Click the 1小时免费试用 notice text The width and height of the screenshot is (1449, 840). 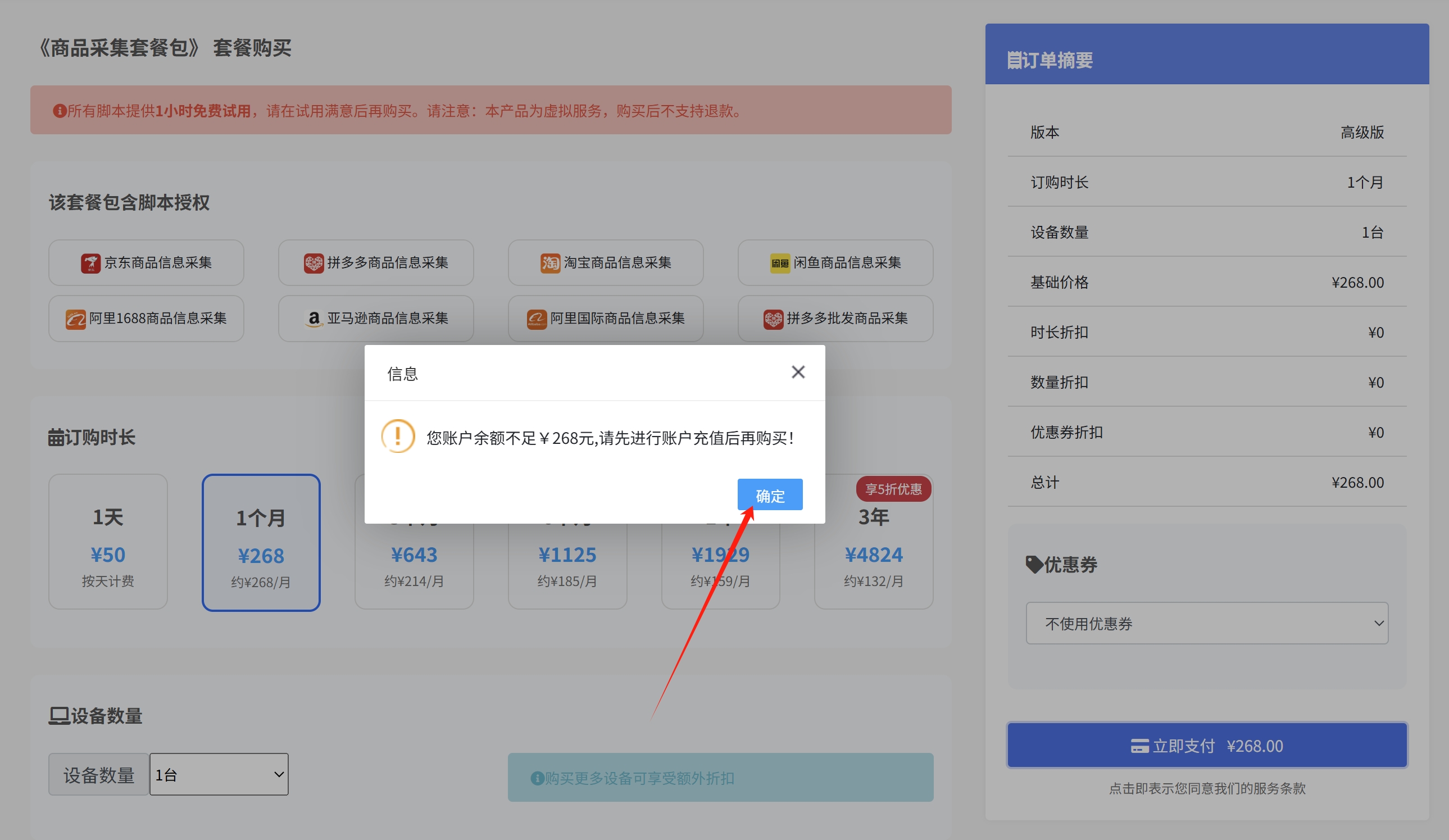coord(203,110)
